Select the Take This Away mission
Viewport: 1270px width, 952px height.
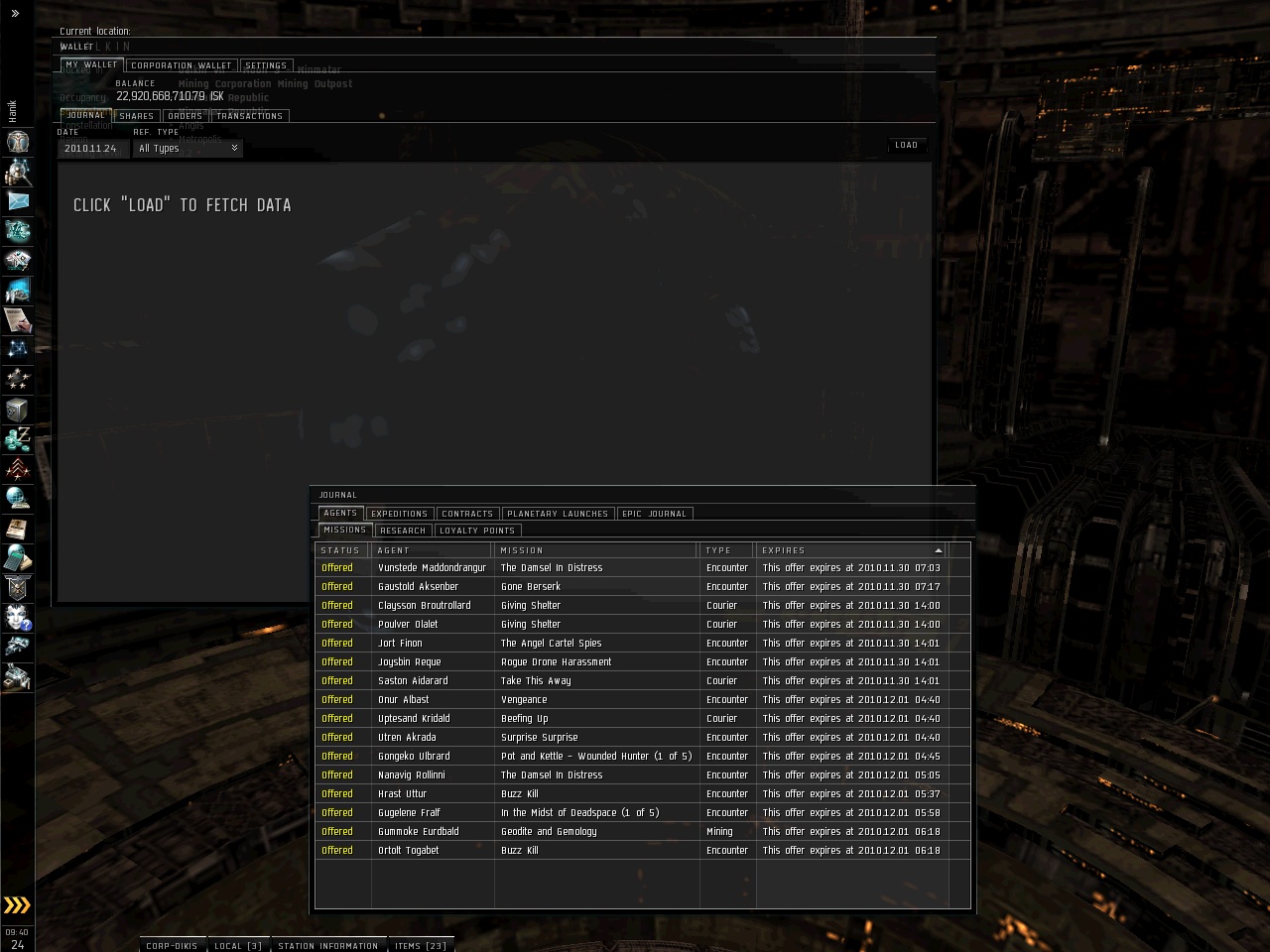643,681
